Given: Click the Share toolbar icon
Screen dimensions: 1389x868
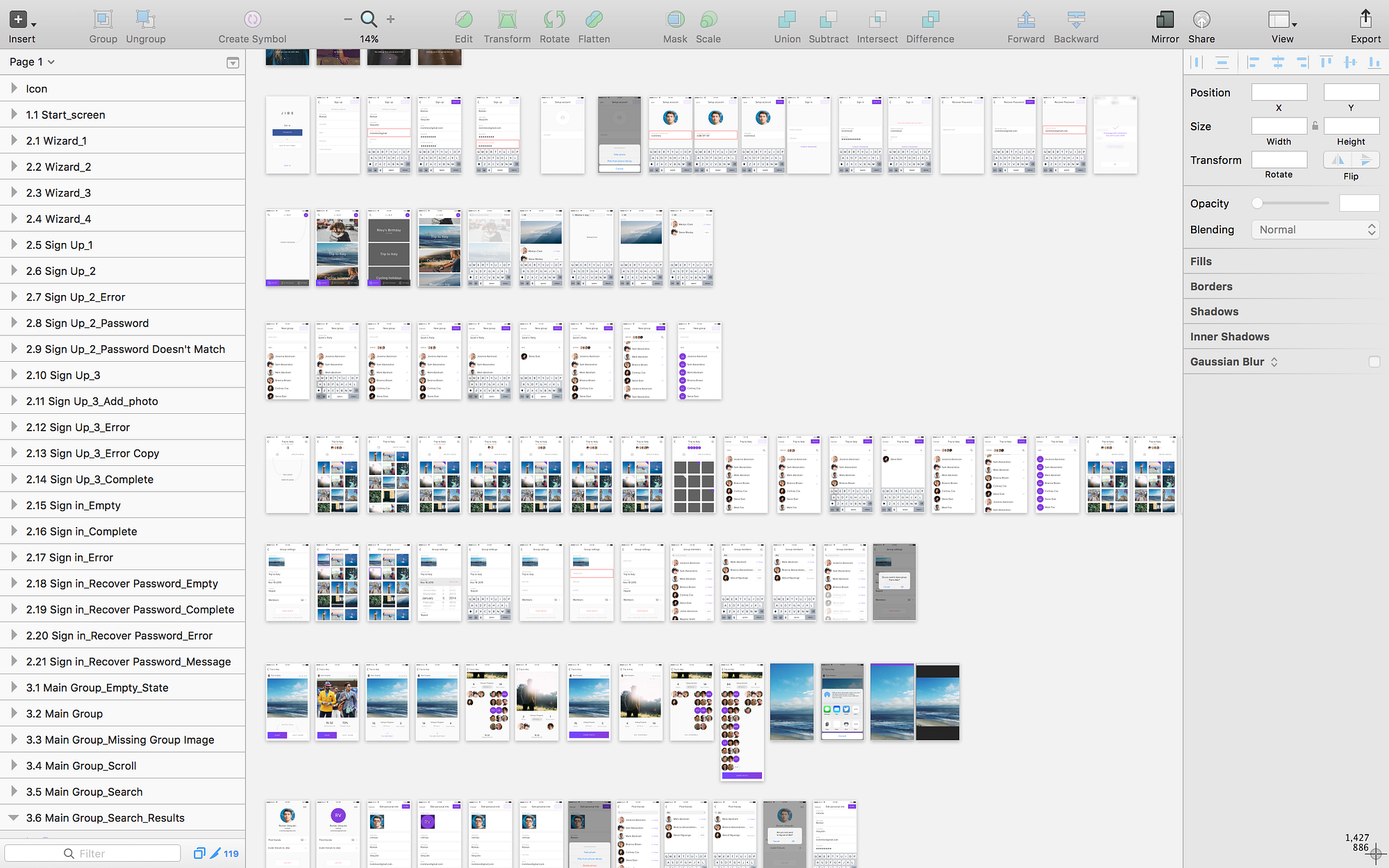Looking at the screenshot, I should 1201,19.
